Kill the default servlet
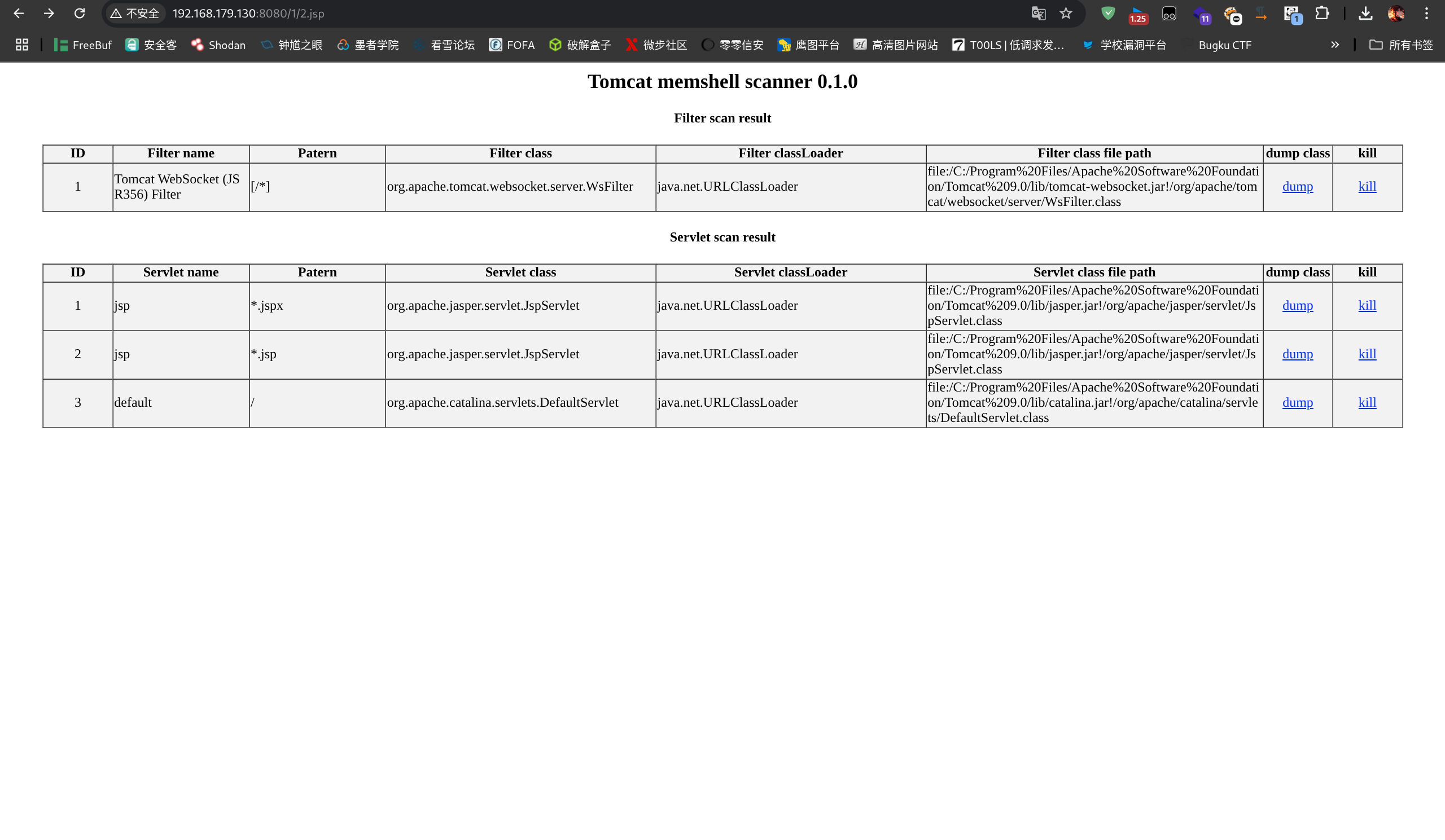Image resolution: width=1445 pixels, height=840 pixels. [x=1367, y=402]
